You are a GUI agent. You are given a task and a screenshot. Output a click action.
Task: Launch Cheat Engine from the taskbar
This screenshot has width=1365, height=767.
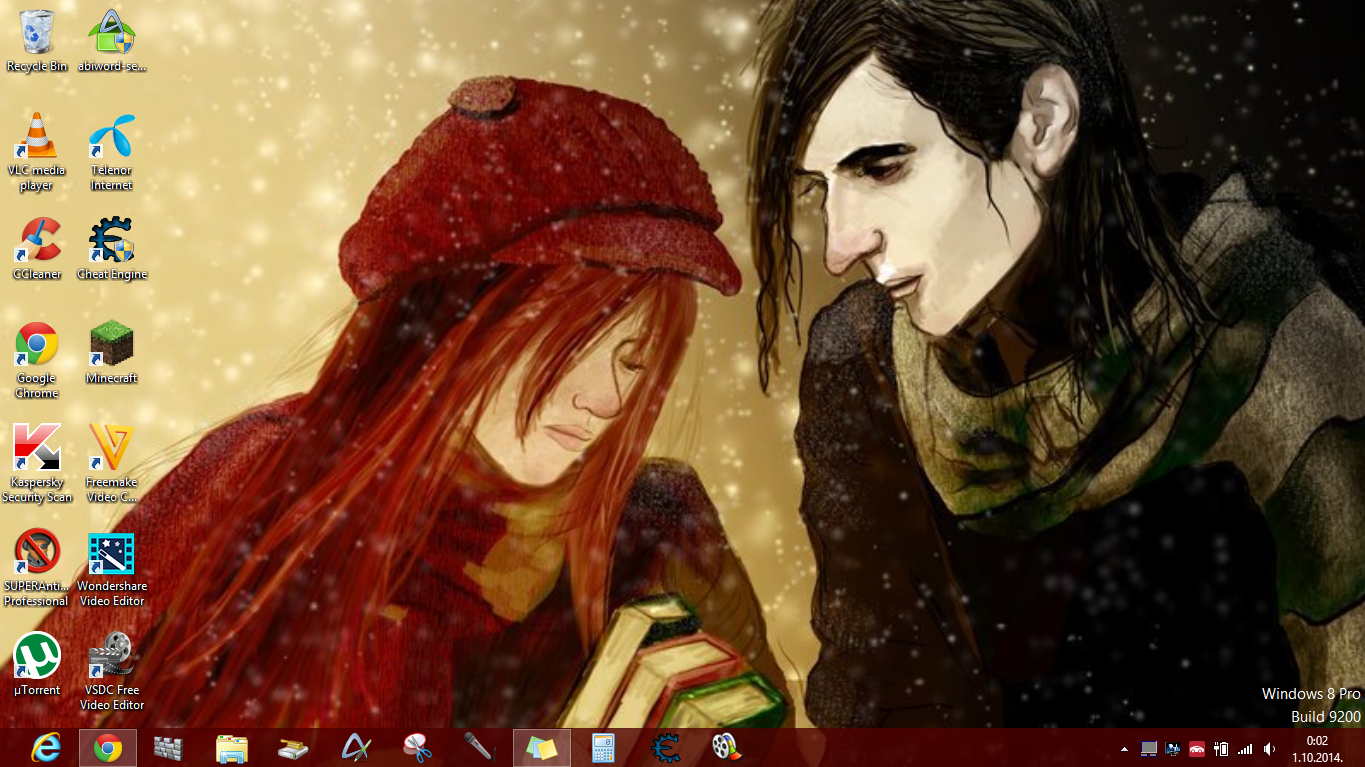coord(666,748)
